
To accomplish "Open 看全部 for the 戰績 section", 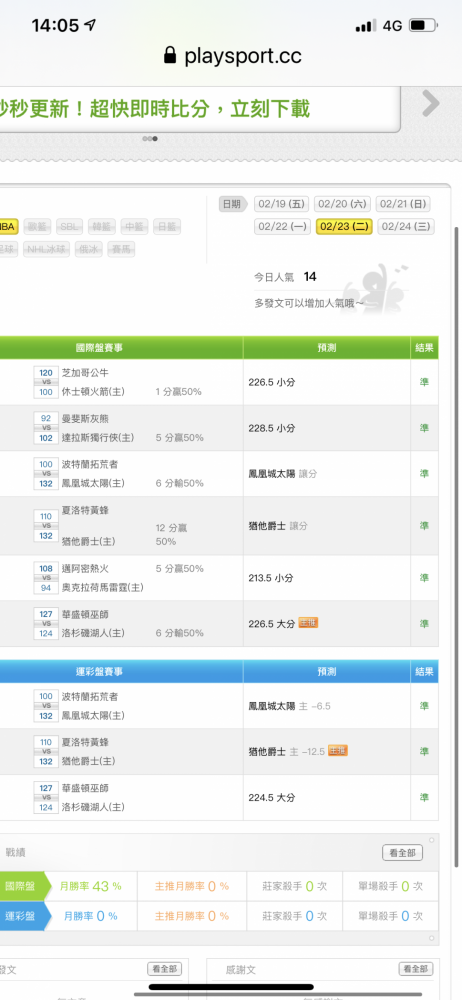I will point(402,853).
